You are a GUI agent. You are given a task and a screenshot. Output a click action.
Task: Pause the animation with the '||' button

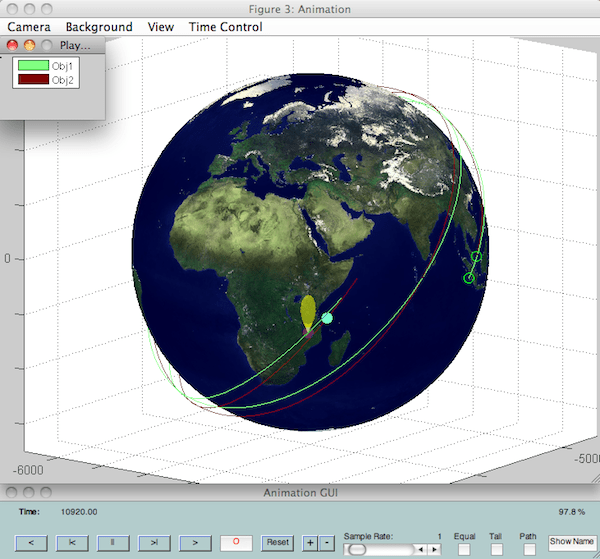click(x=113, y=543)
